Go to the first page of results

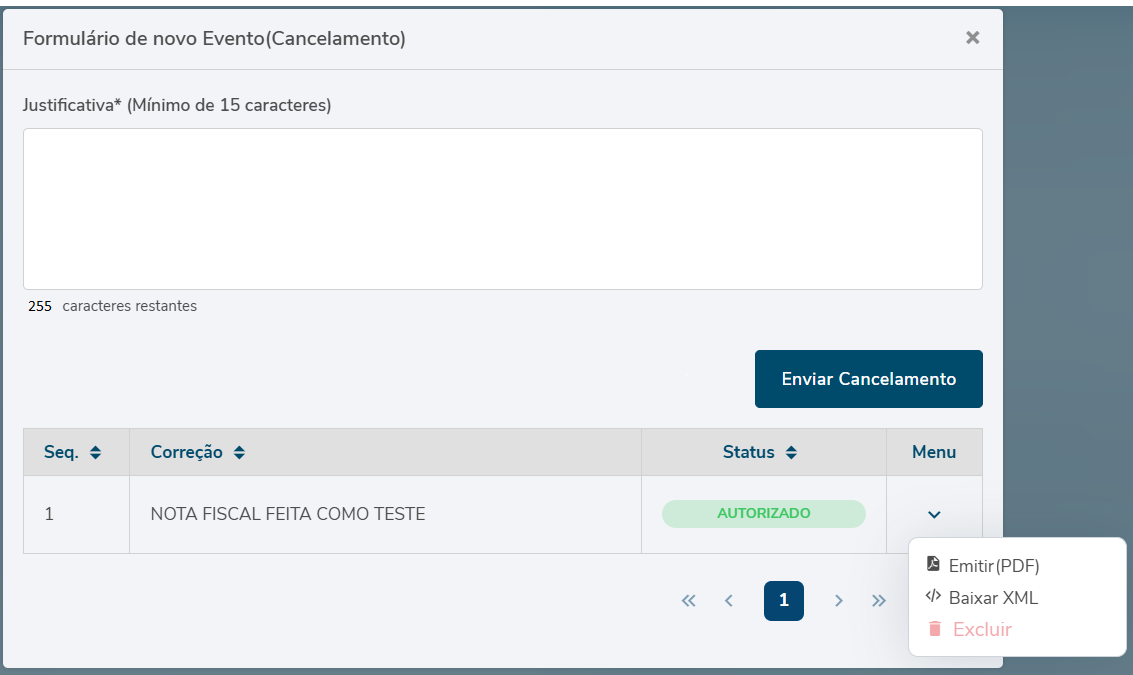pyautogui.click(x=688, y=601)
